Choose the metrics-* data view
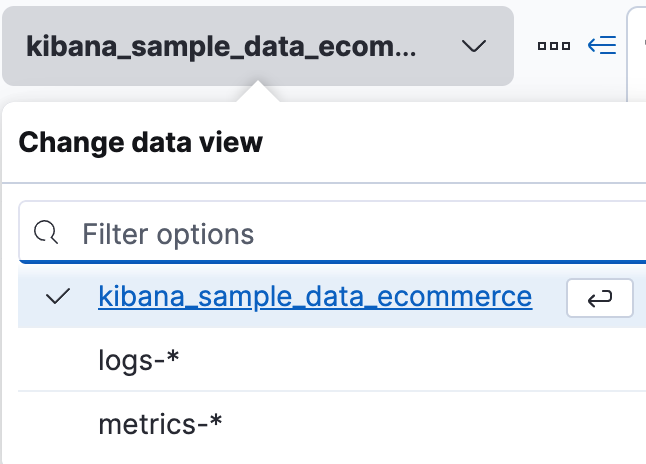 tap(160, 424)
